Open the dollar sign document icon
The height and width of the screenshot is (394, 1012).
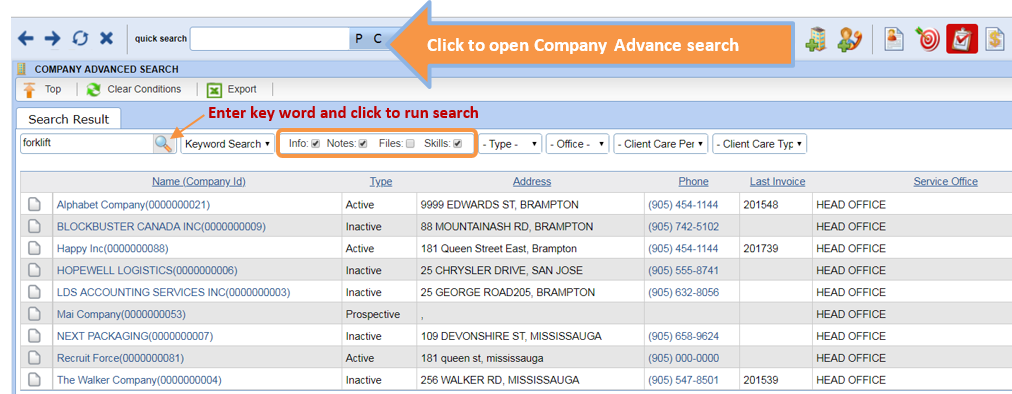[996, 39]
